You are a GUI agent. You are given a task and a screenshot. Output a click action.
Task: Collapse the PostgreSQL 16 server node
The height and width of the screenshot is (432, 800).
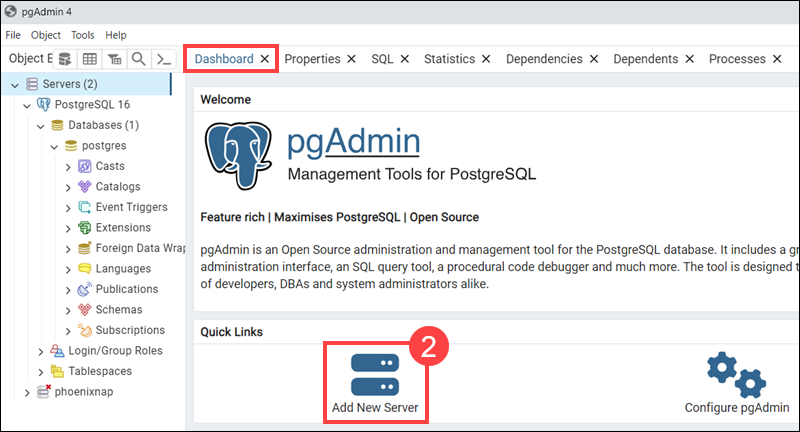tap(27, 106)
